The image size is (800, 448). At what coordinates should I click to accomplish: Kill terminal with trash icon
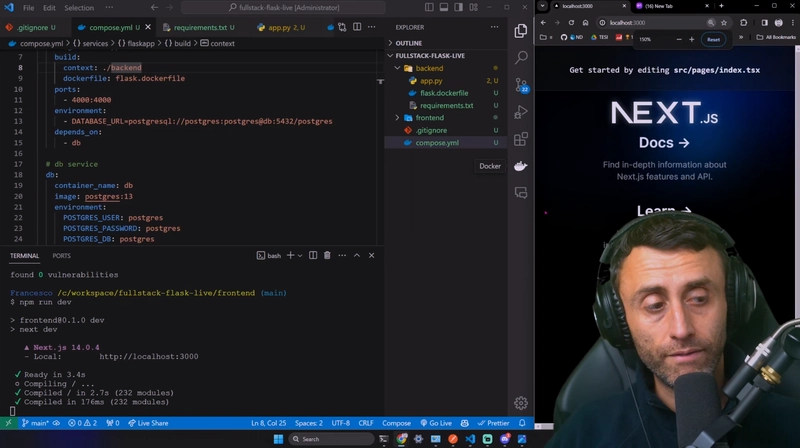coord(327,255)
